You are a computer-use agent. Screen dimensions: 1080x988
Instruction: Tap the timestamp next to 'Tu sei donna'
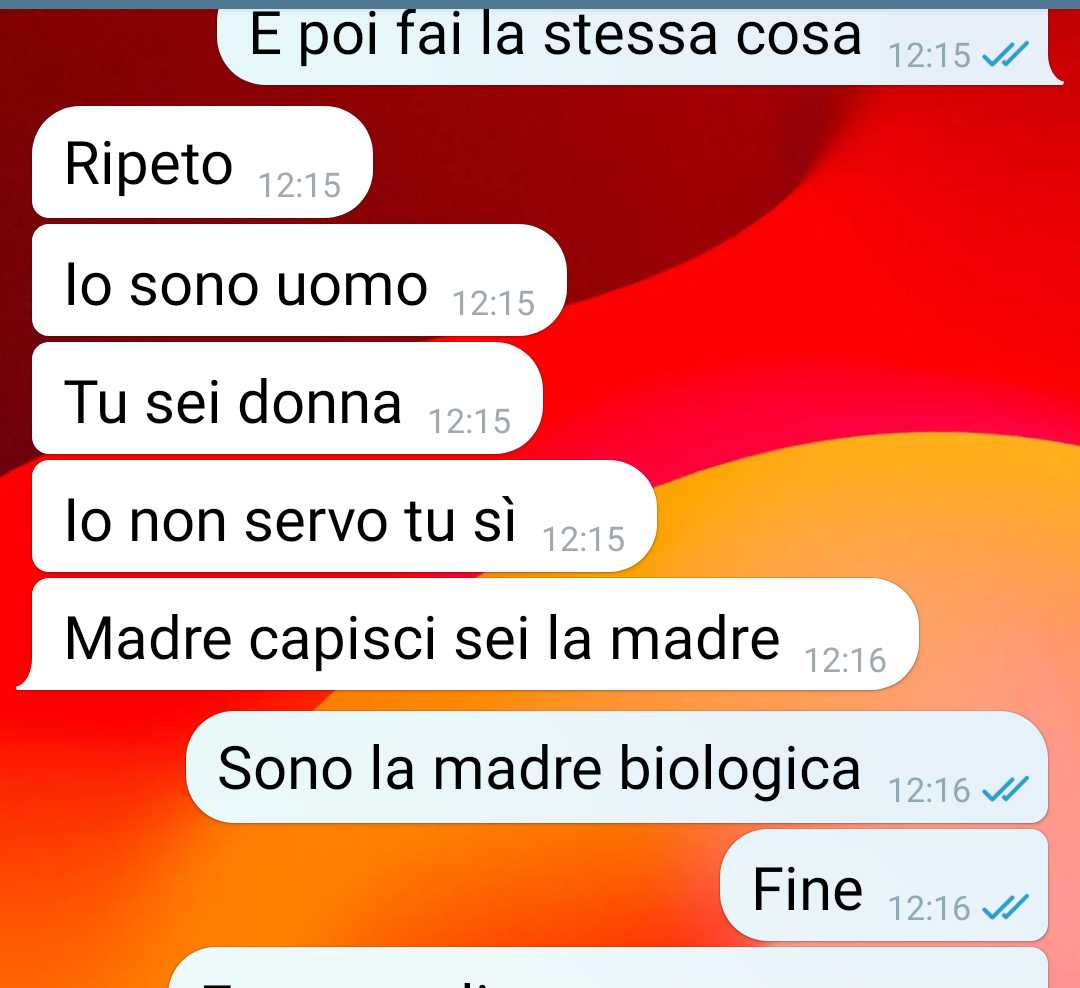tap(470, 421)
